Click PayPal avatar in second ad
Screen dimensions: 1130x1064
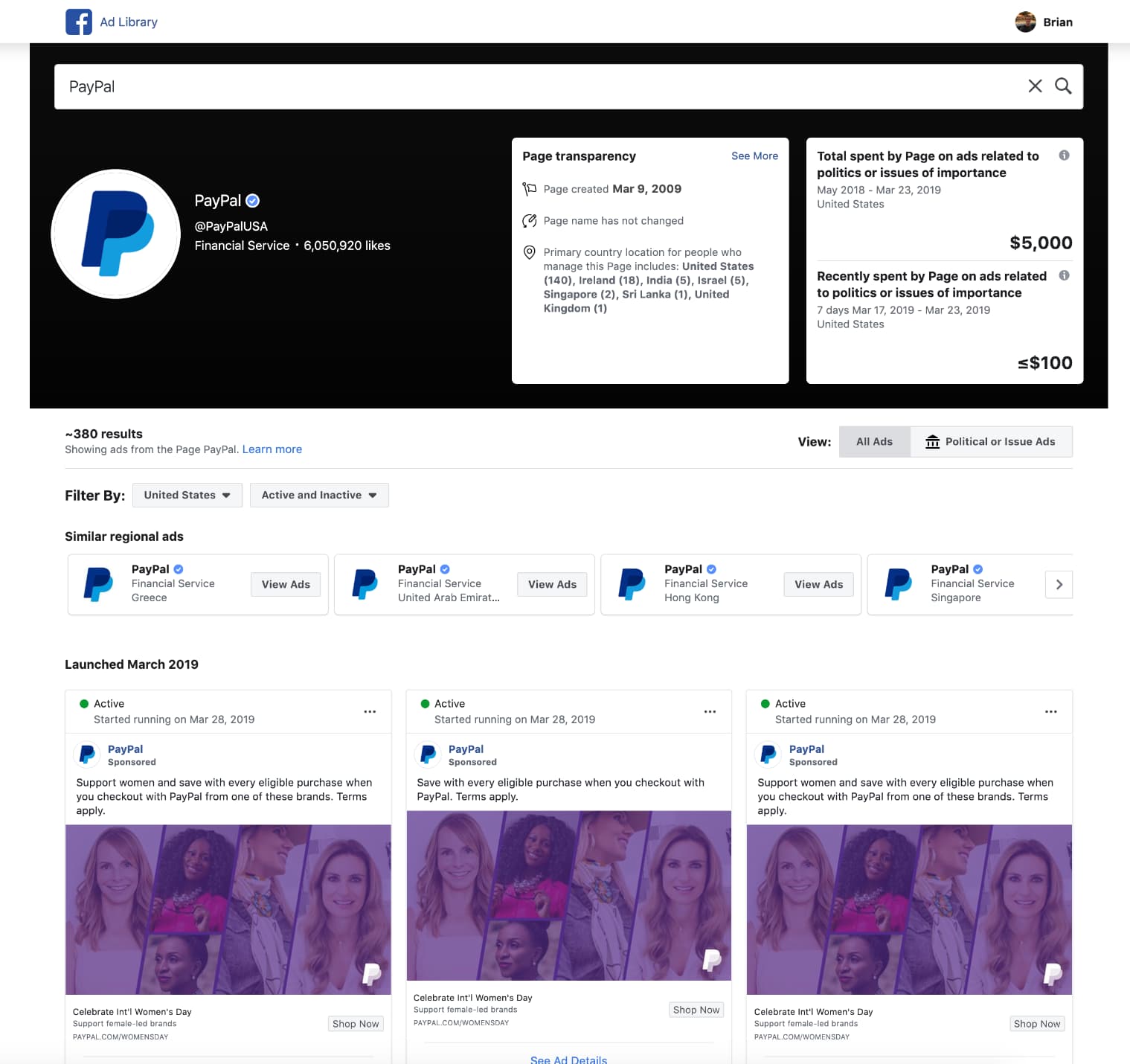coord(428,754)
